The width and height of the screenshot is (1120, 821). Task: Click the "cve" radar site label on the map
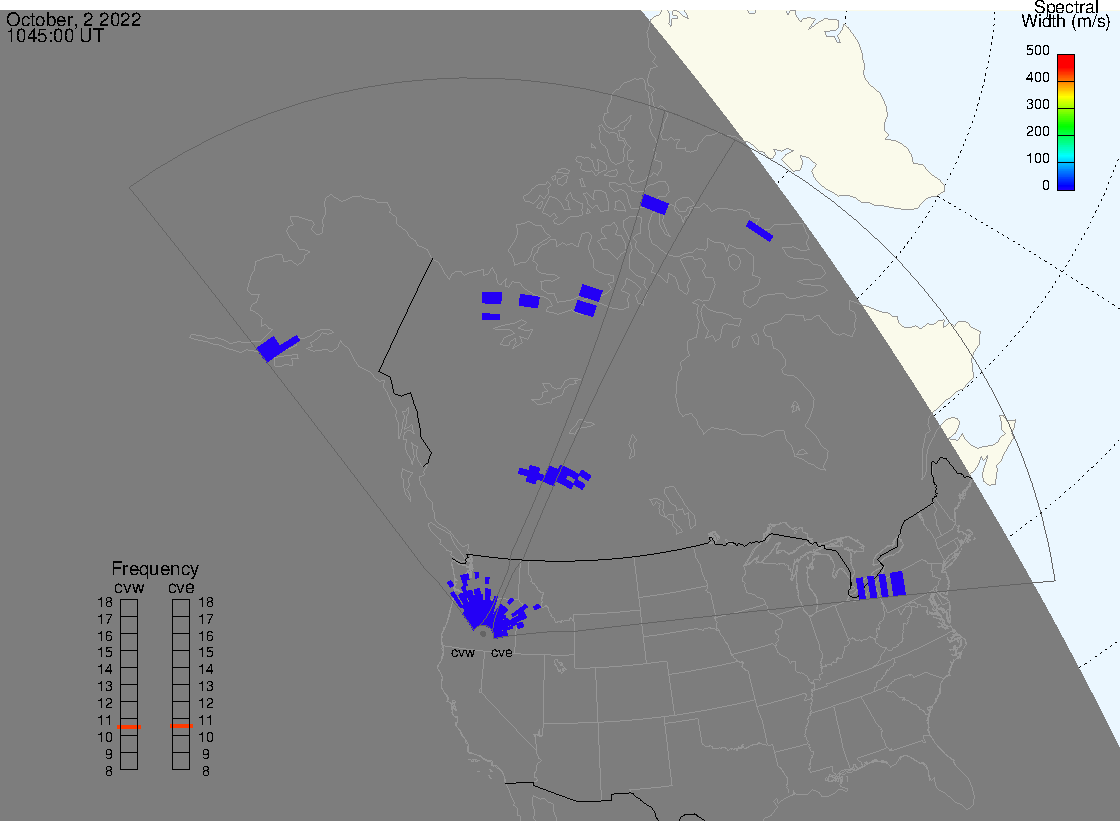(x=501, y=653)
